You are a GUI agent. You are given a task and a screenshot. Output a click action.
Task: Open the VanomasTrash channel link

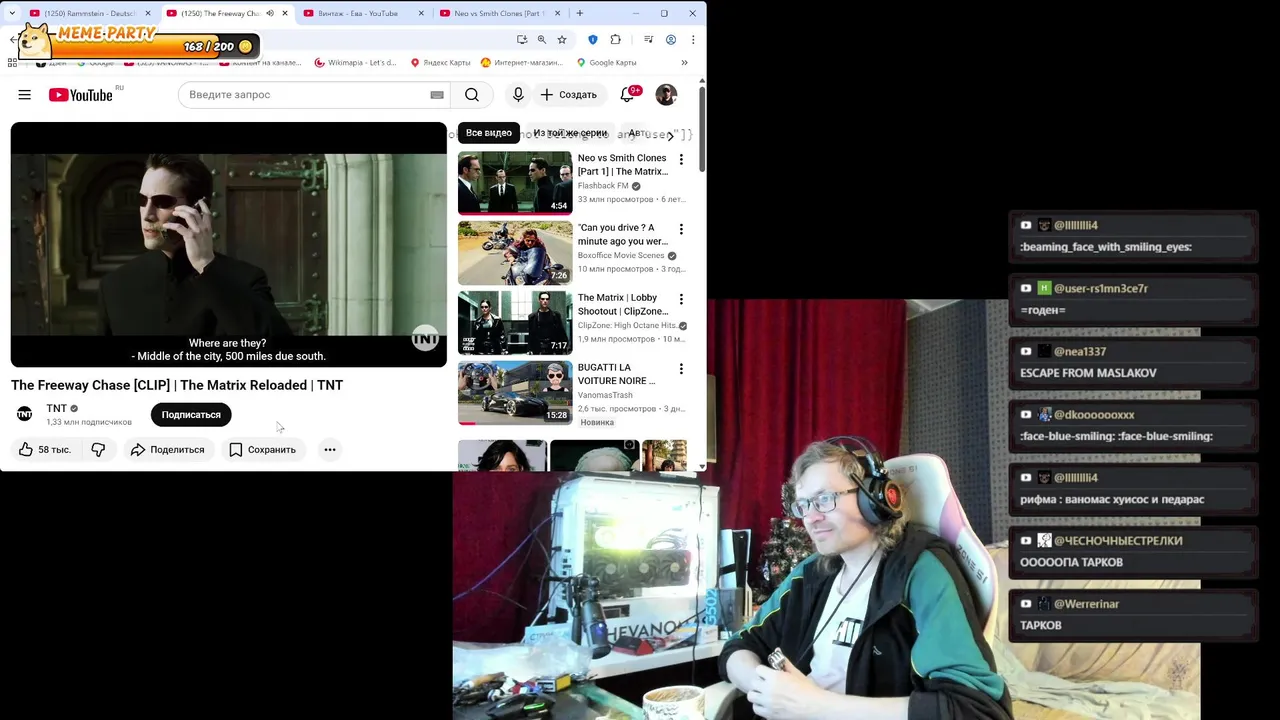(605, 396)
